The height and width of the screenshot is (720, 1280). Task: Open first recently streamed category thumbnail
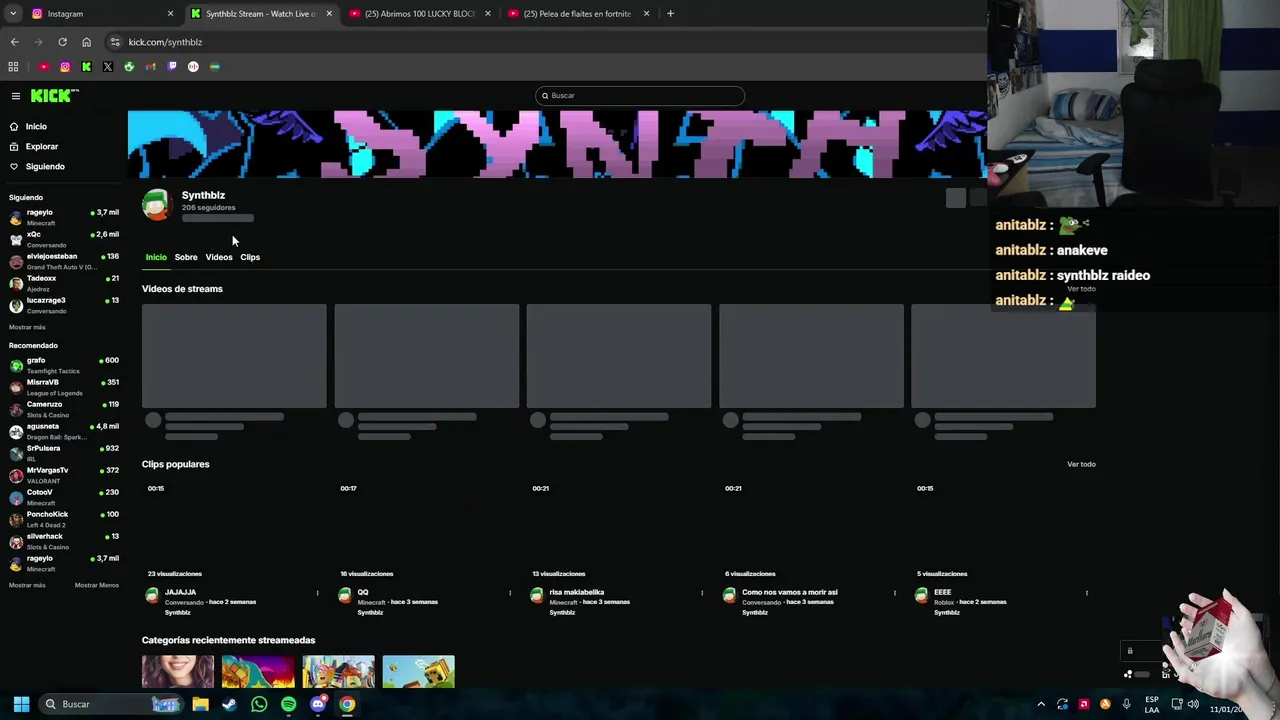[178, 672]
